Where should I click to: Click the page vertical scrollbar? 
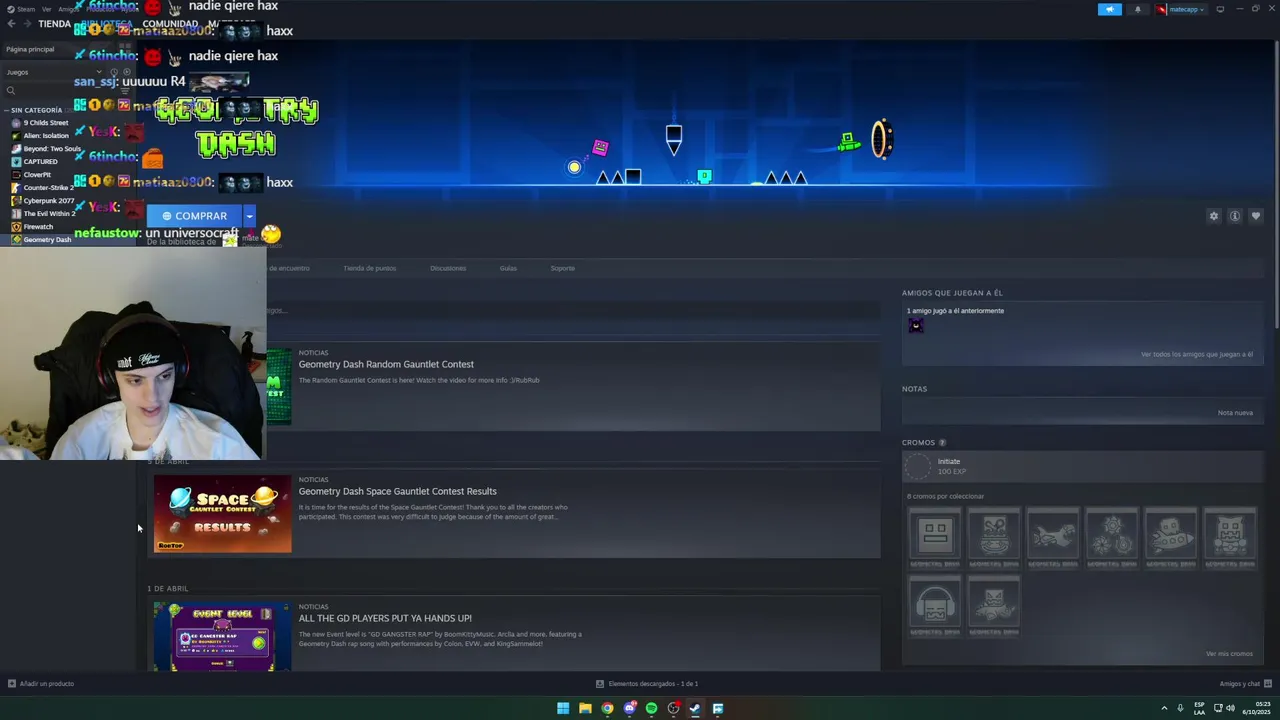(x=1276, y=186)
